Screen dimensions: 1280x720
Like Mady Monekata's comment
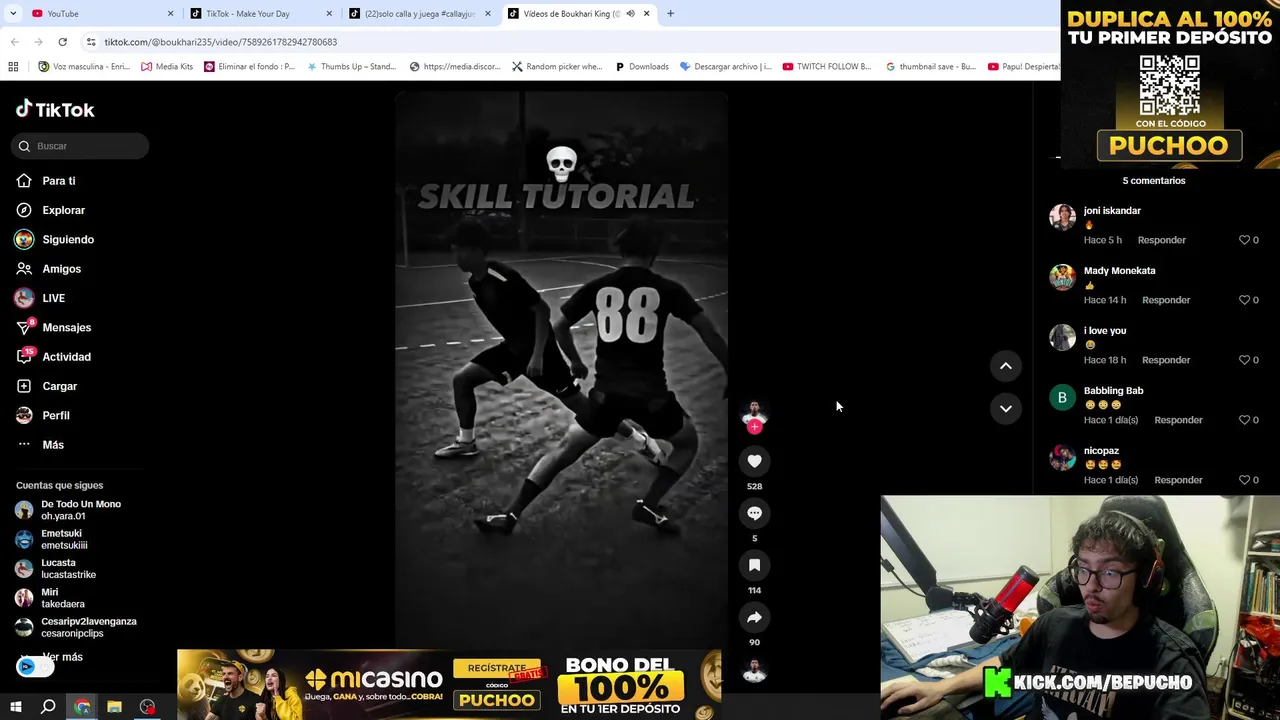[x=1244, y=300]
